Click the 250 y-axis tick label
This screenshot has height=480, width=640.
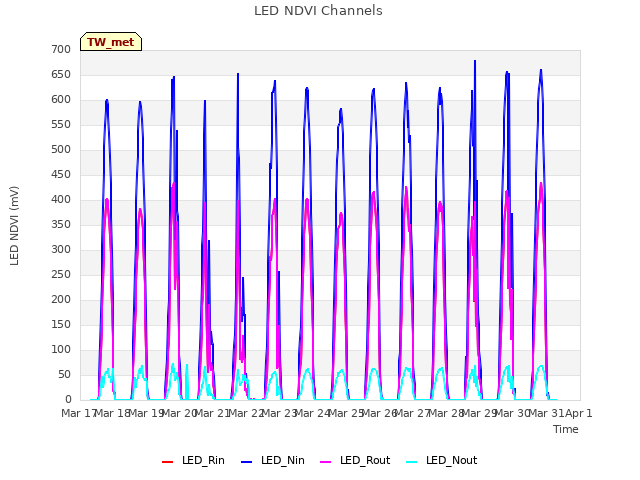click(61, 275)
